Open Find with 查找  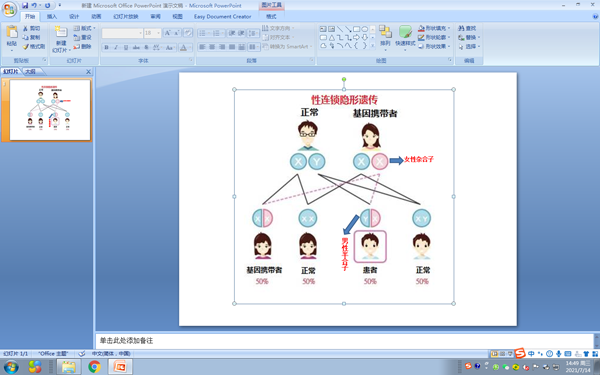[467, 28]
